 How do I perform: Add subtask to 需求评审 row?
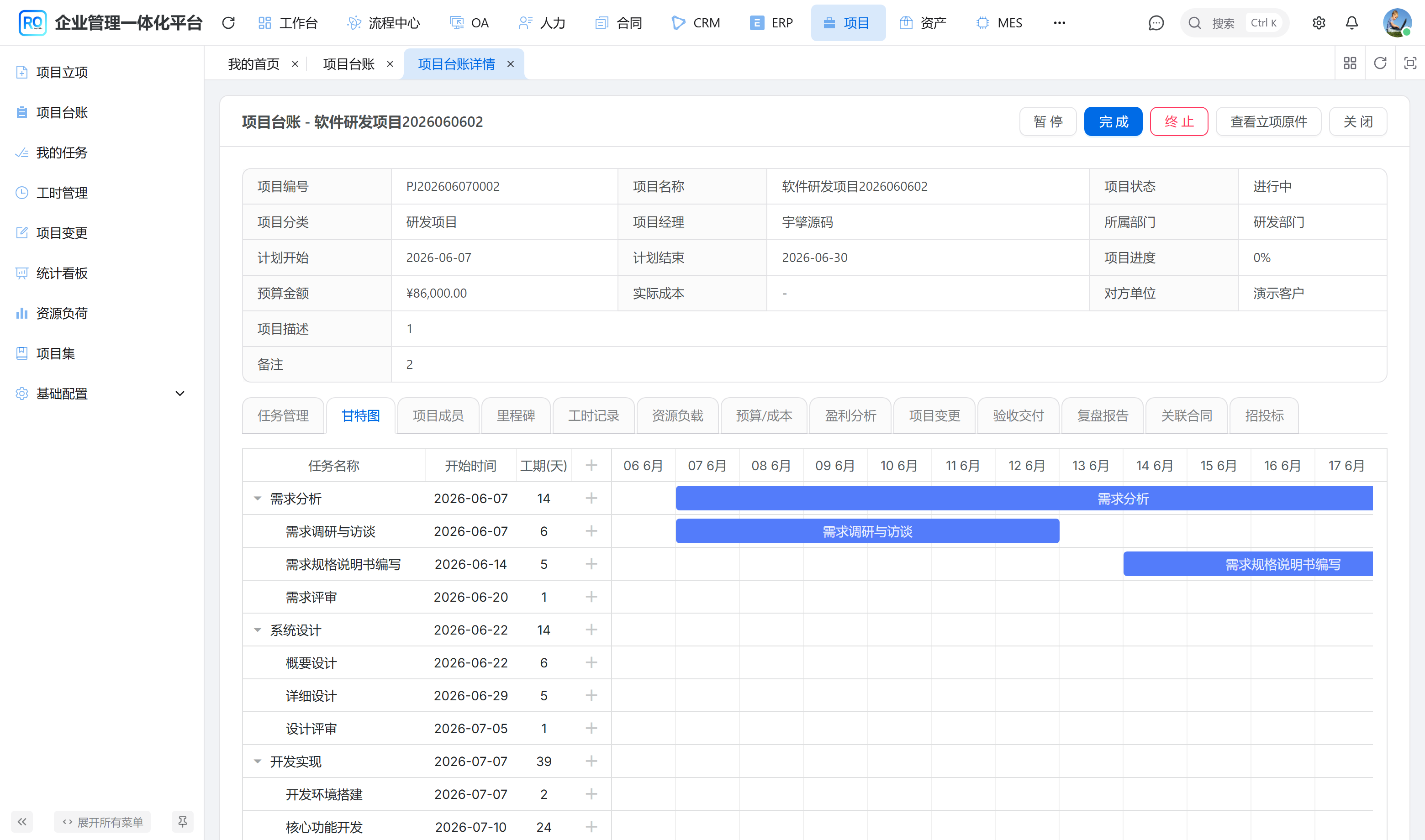(591, 597)
